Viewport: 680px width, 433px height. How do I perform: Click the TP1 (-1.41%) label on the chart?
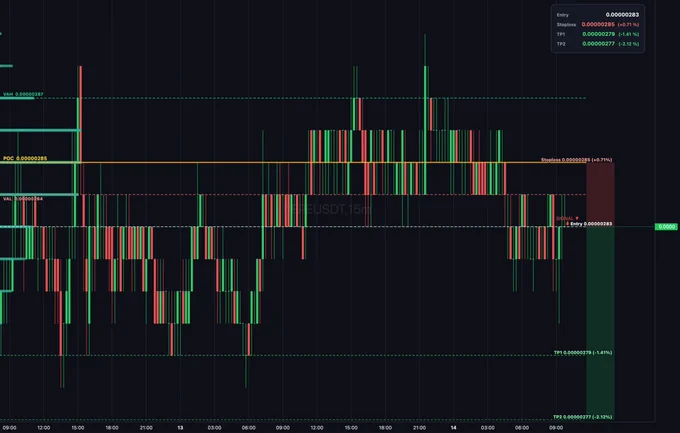[583, 352]
